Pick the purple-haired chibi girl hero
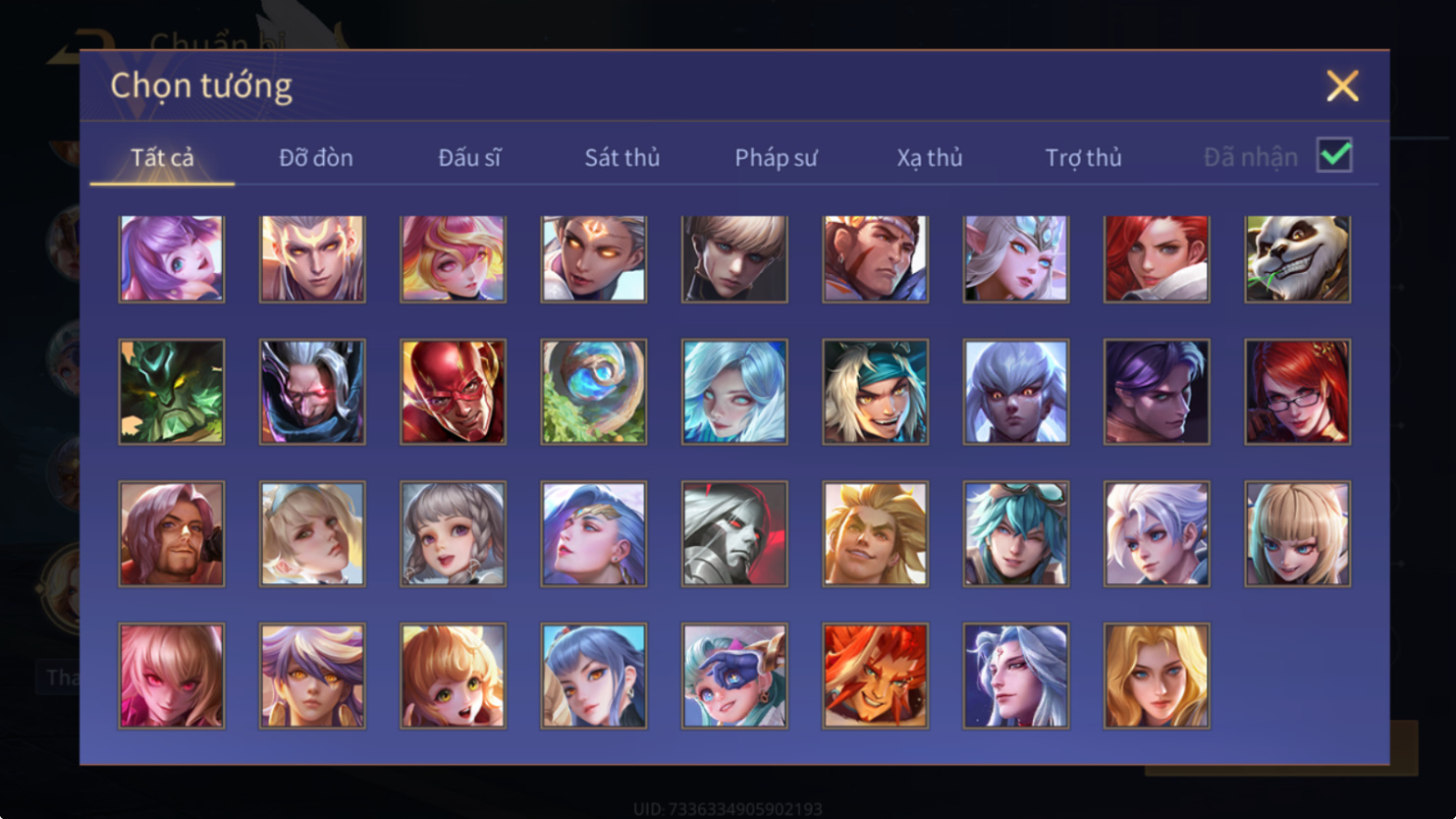This screenshot has width=1456, height=819. 172,258
